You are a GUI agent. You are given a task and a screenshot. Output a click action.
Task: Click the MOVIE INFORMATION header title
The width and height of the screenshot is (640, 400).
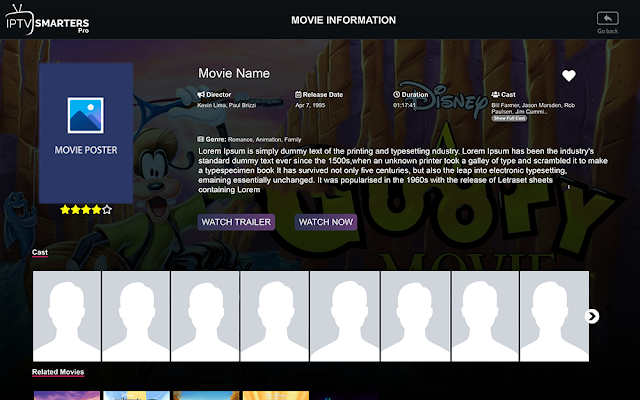[343, 20]
